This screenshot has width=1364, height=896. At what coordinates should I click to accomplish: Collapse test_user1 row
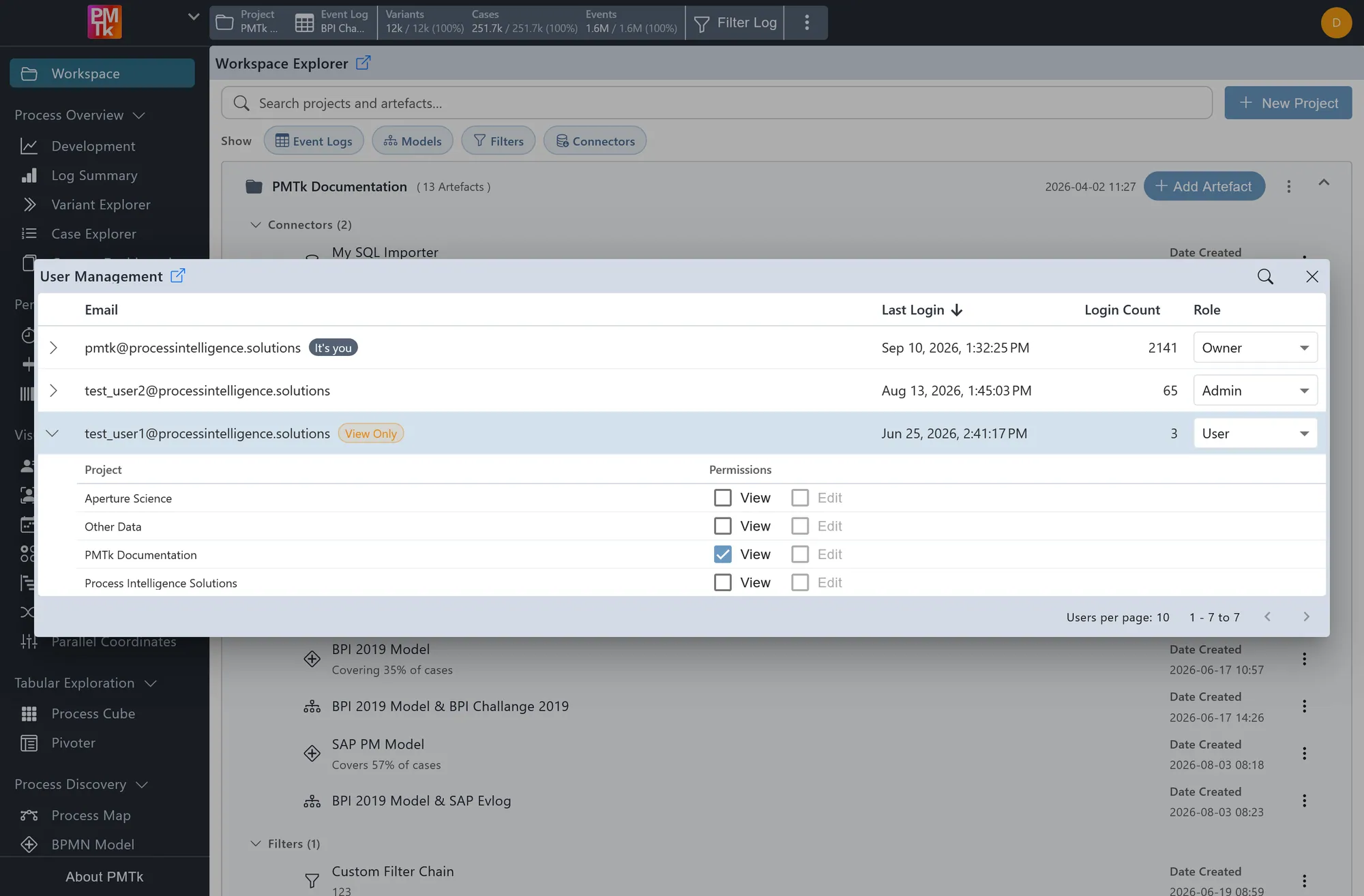[x=53, y=434]
